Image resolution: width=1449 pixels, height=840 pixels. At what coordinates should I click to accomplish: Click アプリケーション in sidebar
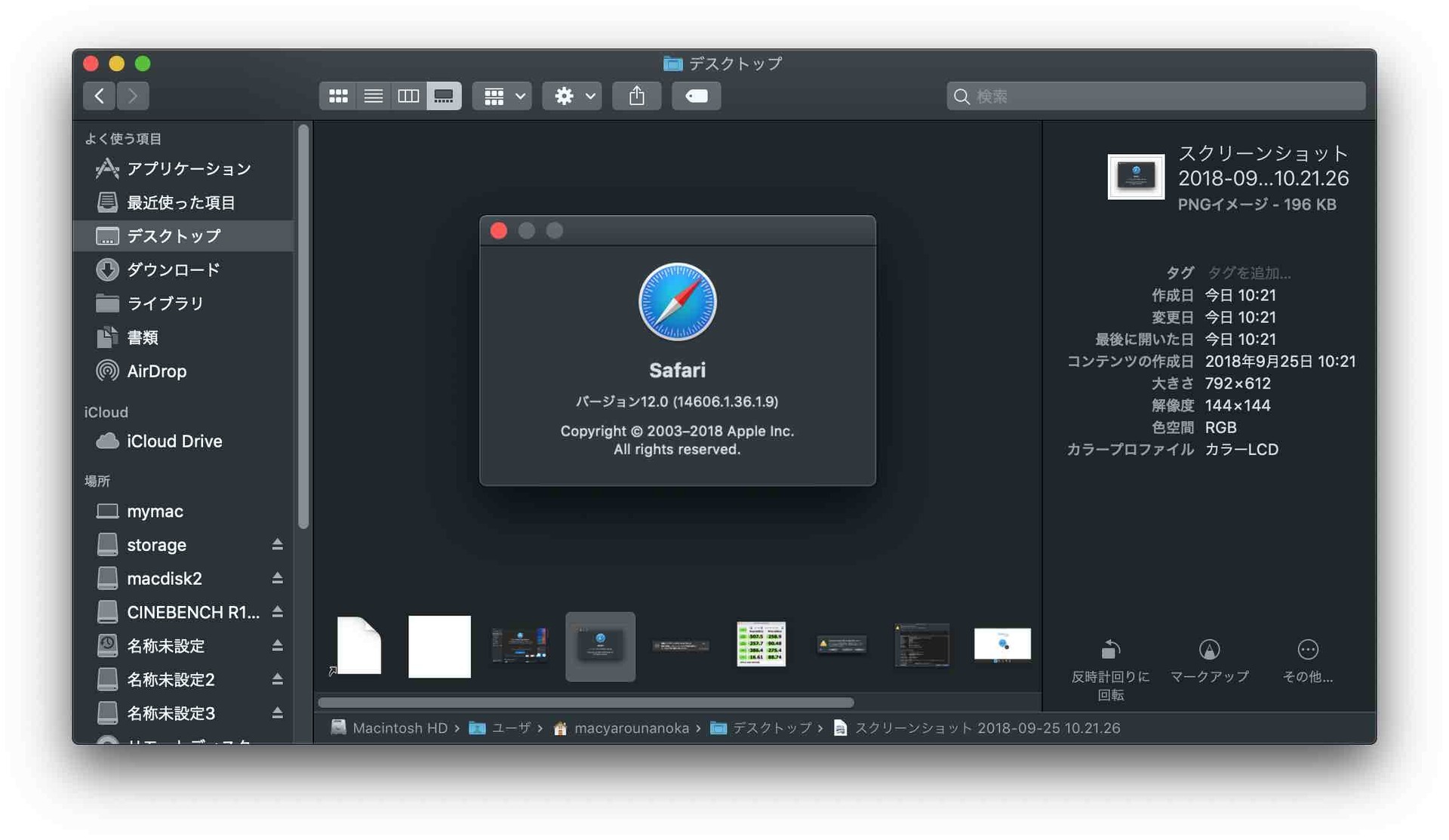pos(189,169)
